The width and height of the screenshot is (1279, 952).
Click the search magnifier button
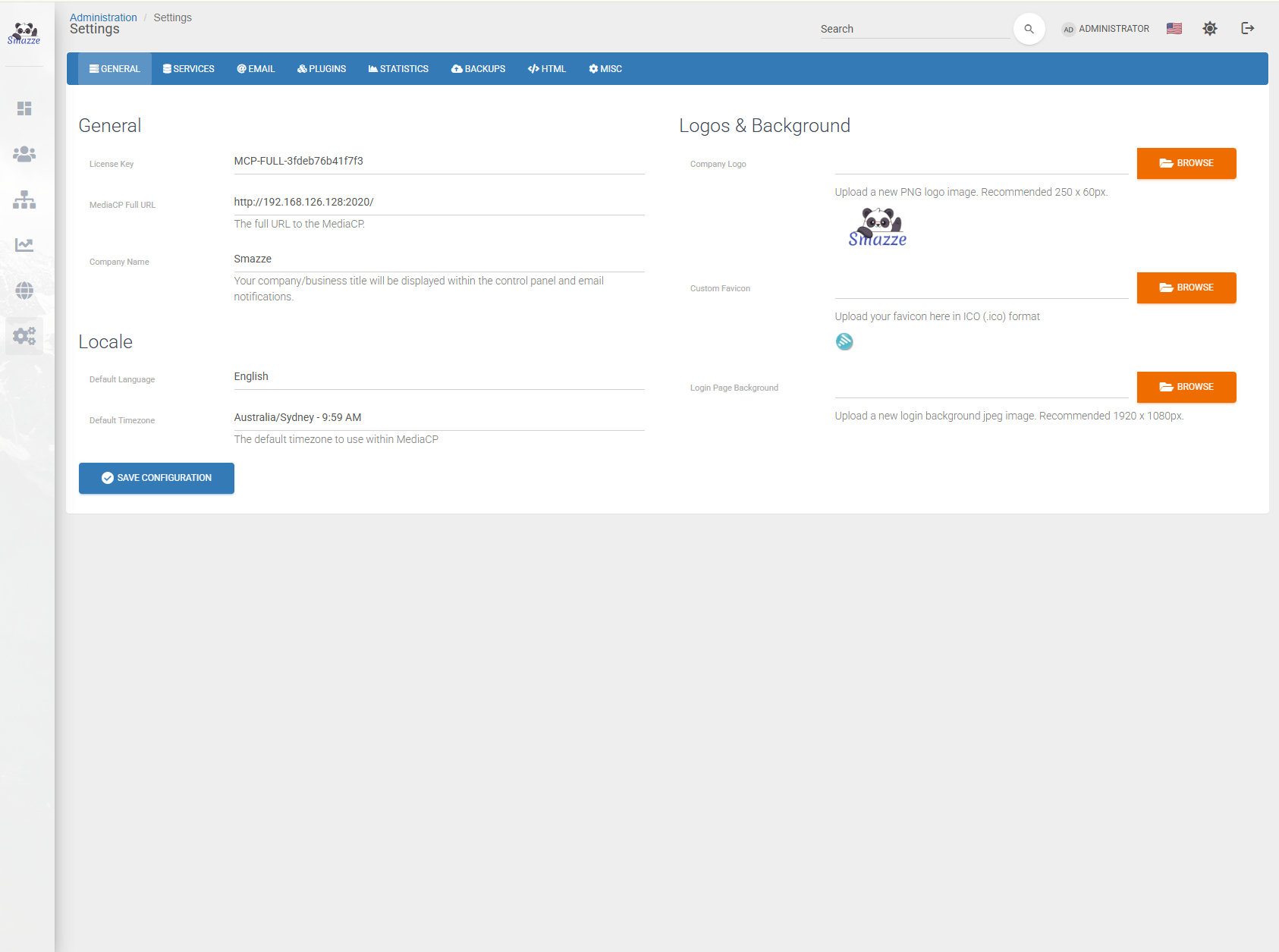pyautogui.click(x=1029, y=29)
